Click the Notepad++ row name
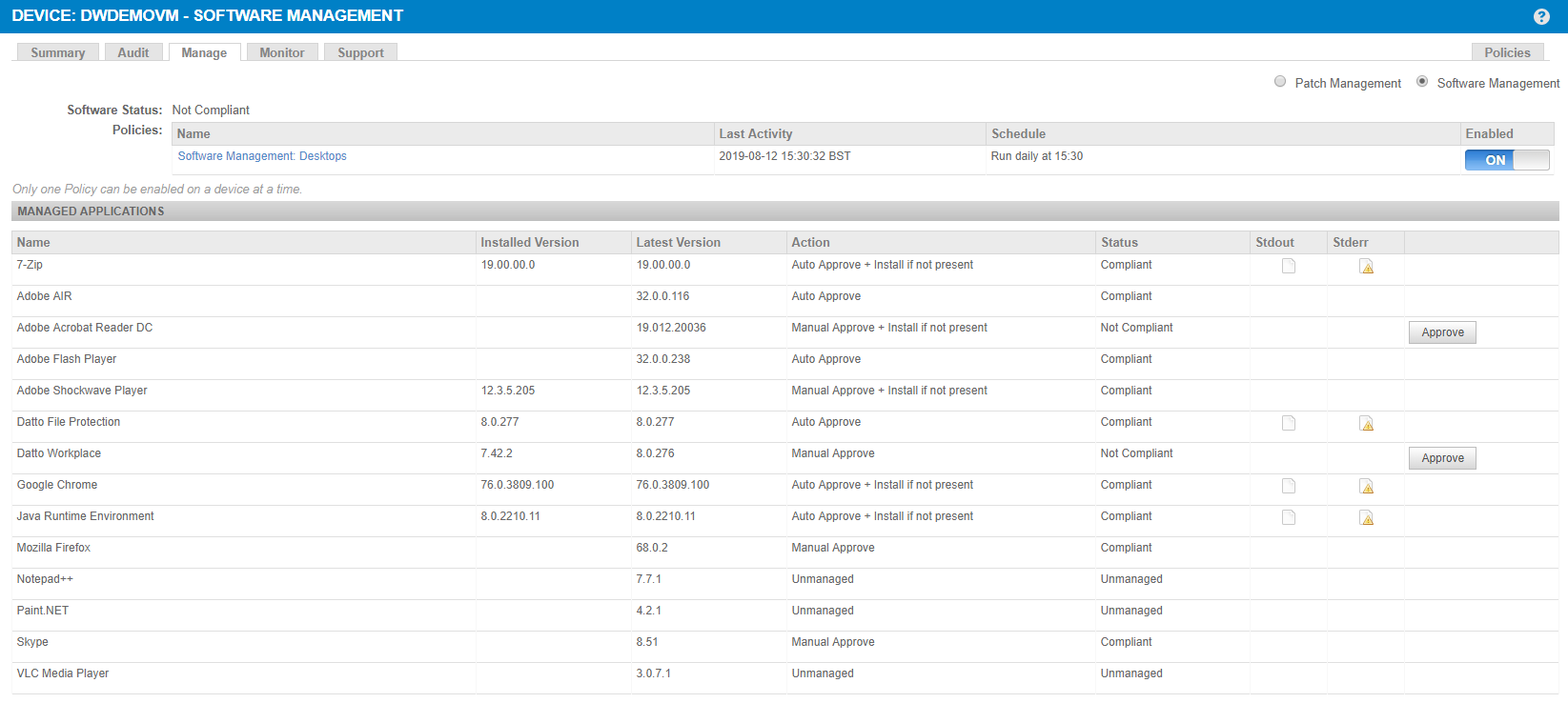The image size is (1568, 703). point(45,579)
